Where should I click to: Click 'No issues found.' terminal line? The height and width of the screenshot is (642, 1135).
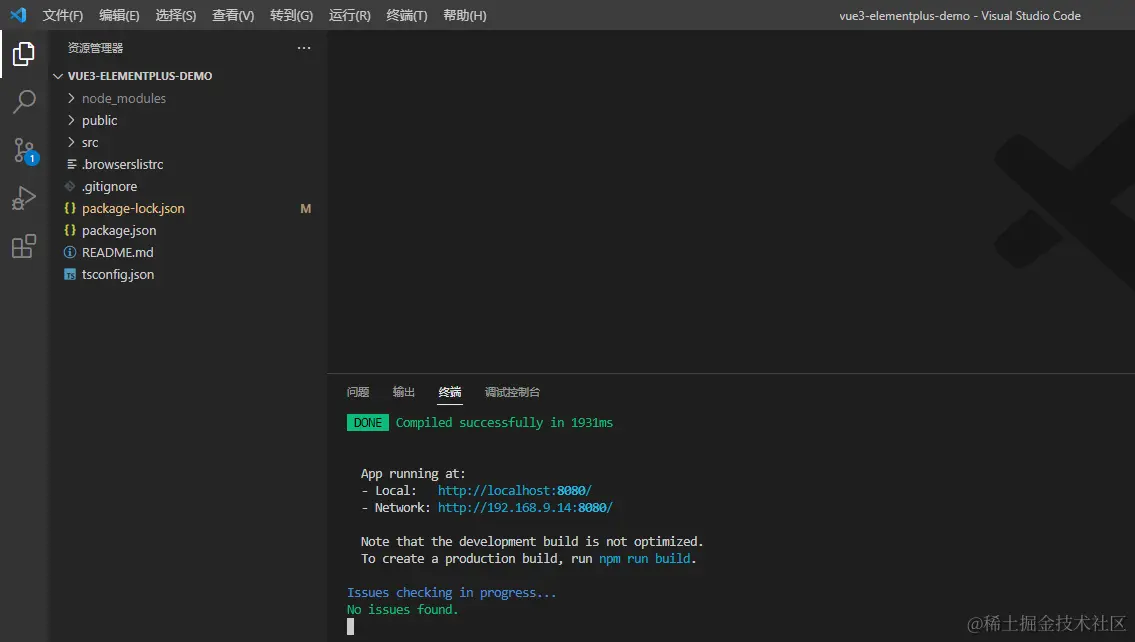402,609
